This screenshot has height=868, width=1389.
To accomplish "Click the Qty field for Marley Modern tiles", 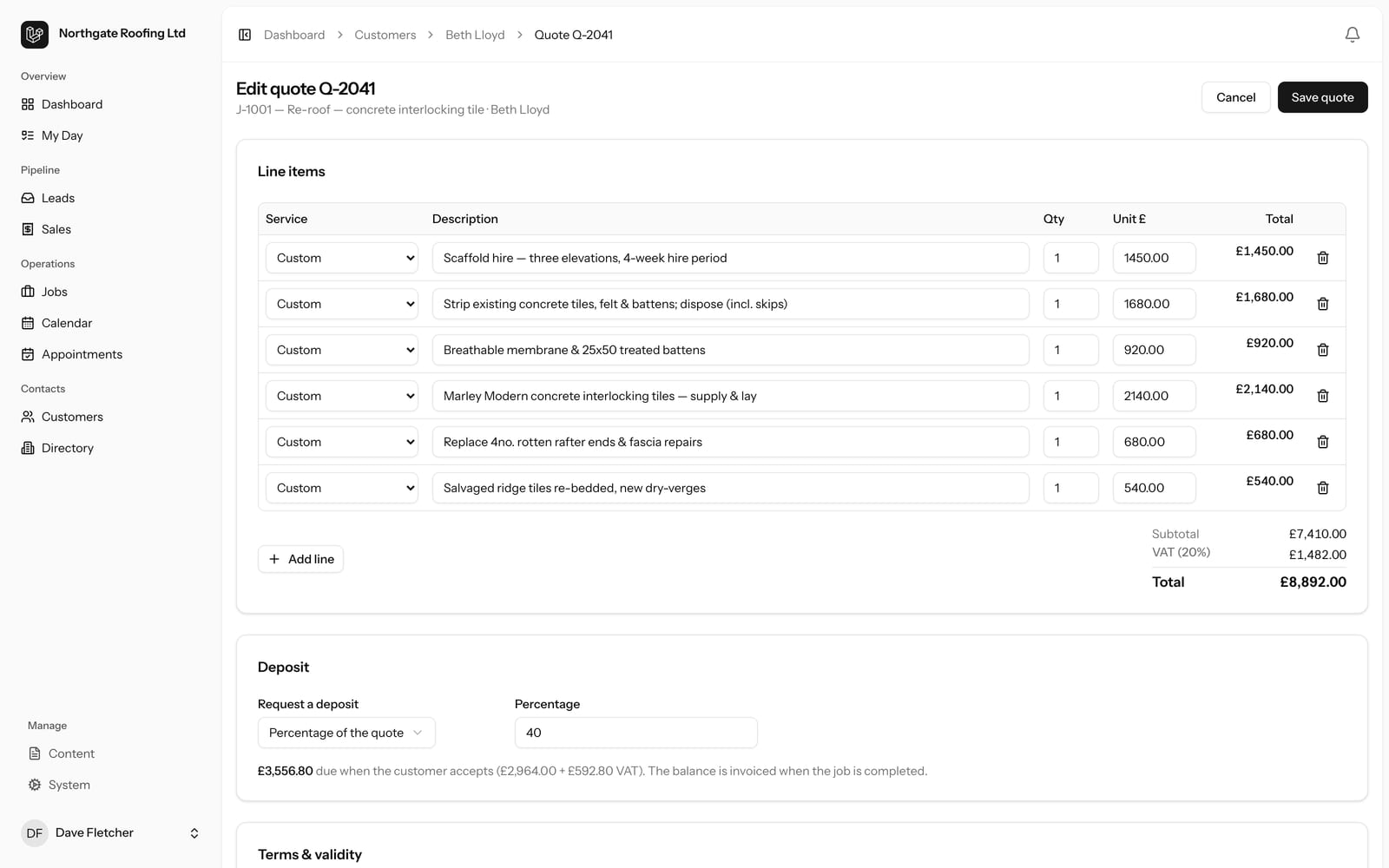I will pos(1071,396).
